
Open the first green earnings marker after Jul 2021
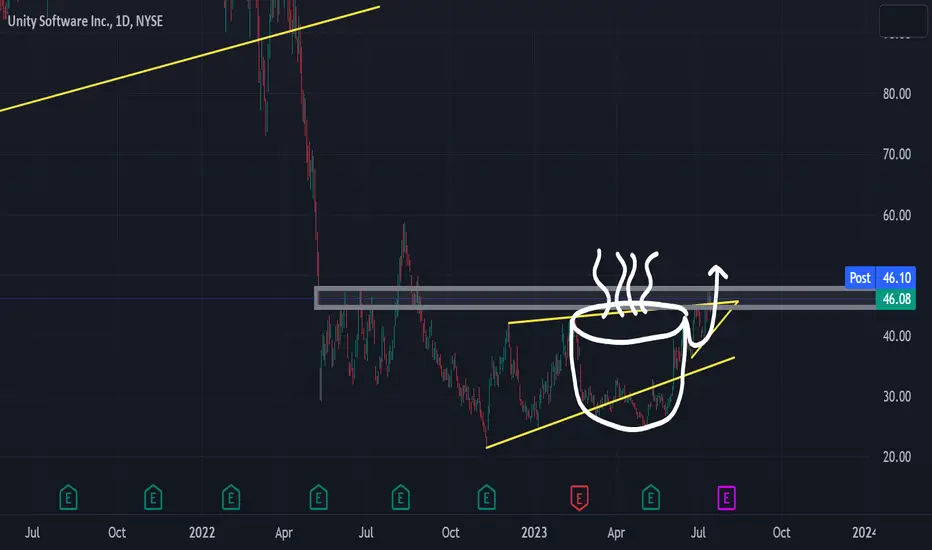tap(68, 497)
